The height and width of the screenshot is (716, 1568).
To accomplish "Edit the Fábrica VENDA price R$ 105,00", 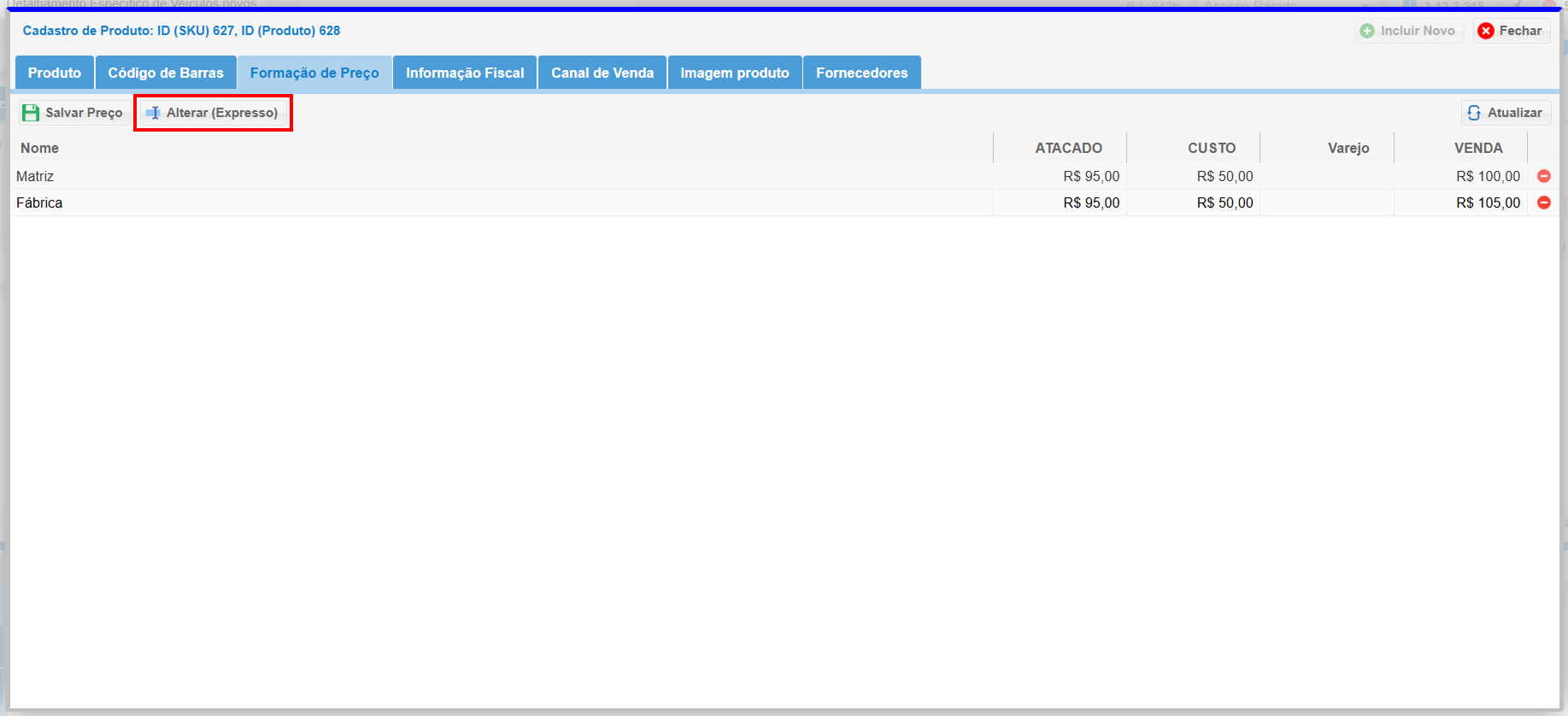I will (1488, 202).
